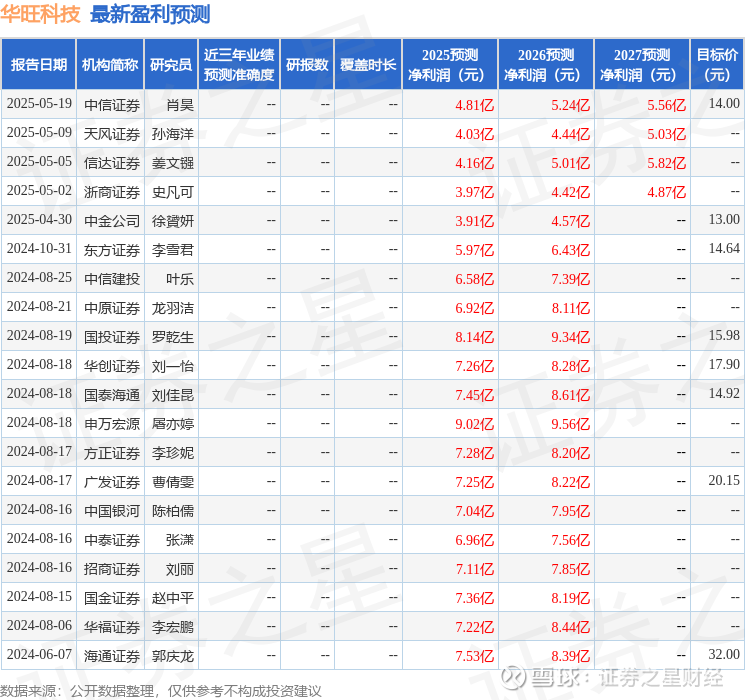
Task: Click target price 32.00
Action: point(724,654)
